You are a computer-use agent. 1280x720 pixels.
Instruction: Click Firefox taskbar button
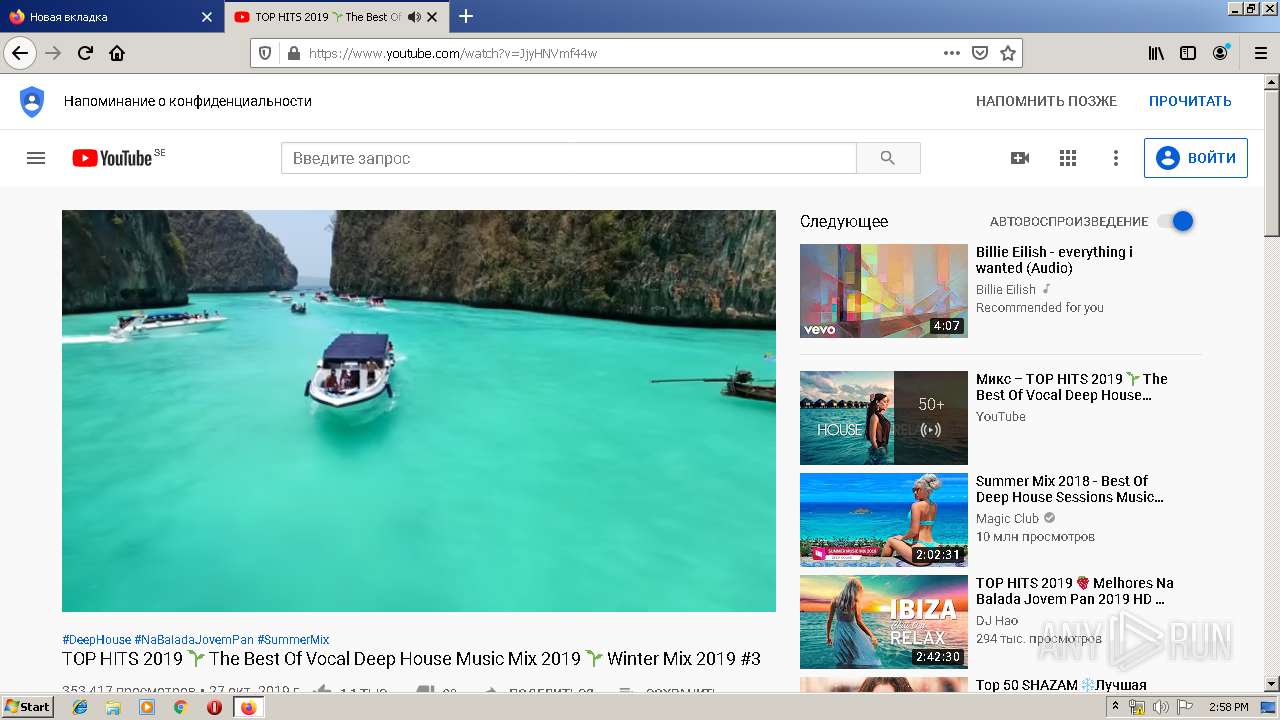(248, 707)
